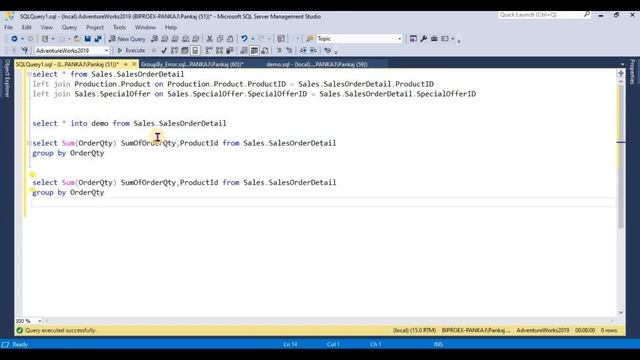Screen dimensions: 640x360
Task: Switch to the GroupBy_Error.sql tab
Action: point(192,64)
